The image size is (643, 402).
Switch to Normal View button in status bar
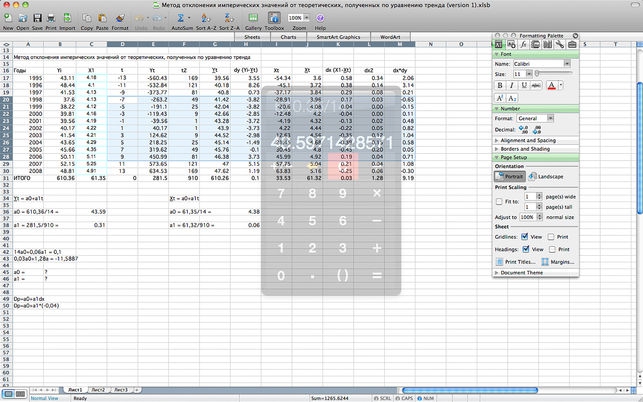pyautogui.click(x=8, y=394)
